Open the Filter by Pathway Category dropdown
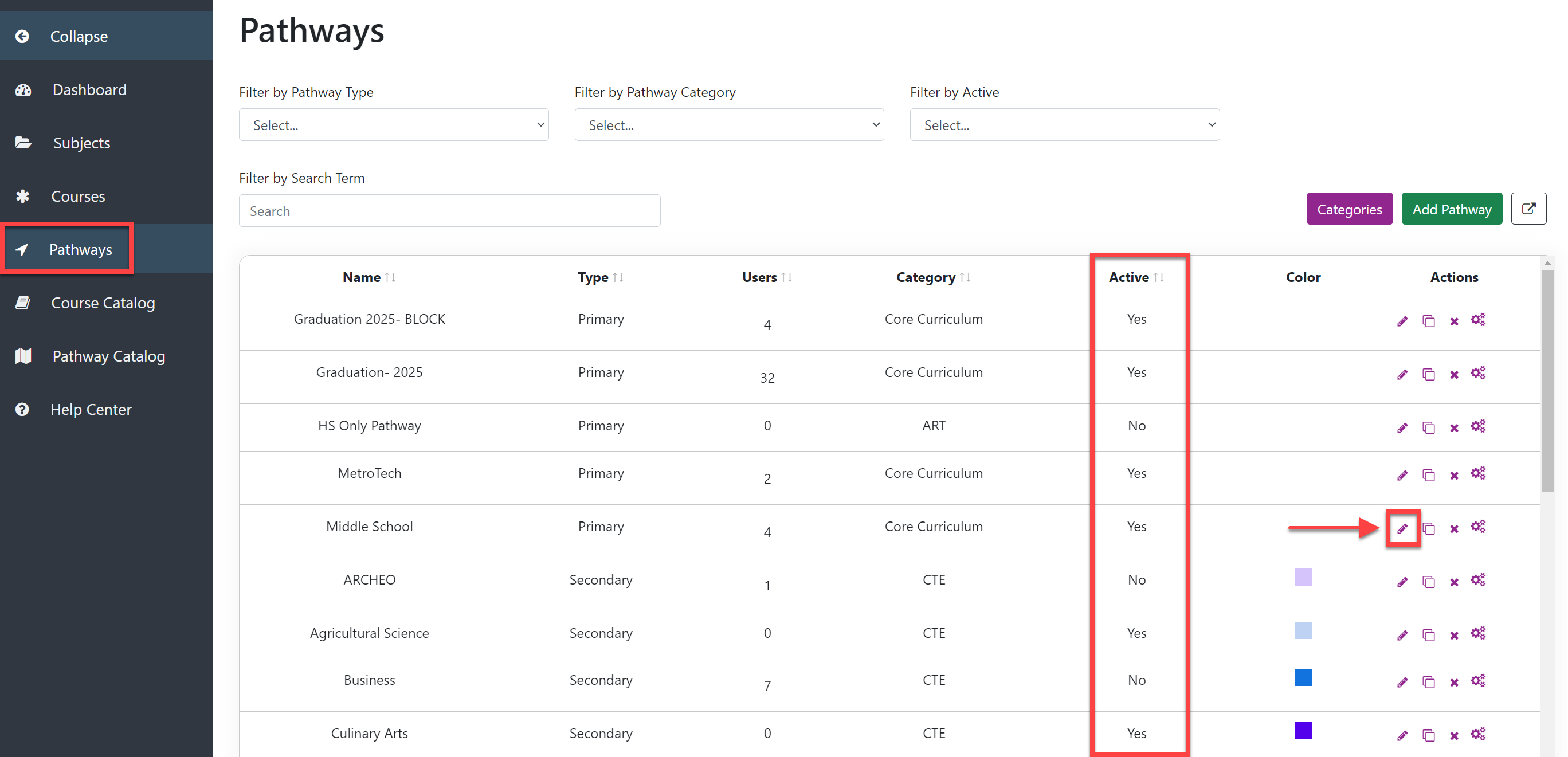This screenshot has width=1568, height=757. pyautogui.click(x=729, y=125)
